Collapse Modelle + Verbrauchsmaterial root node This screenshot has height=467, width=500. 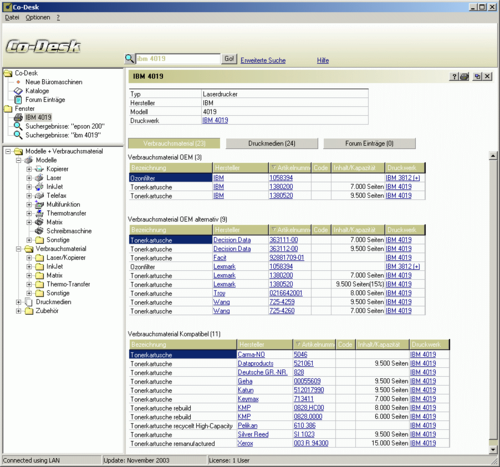[8, 152]
